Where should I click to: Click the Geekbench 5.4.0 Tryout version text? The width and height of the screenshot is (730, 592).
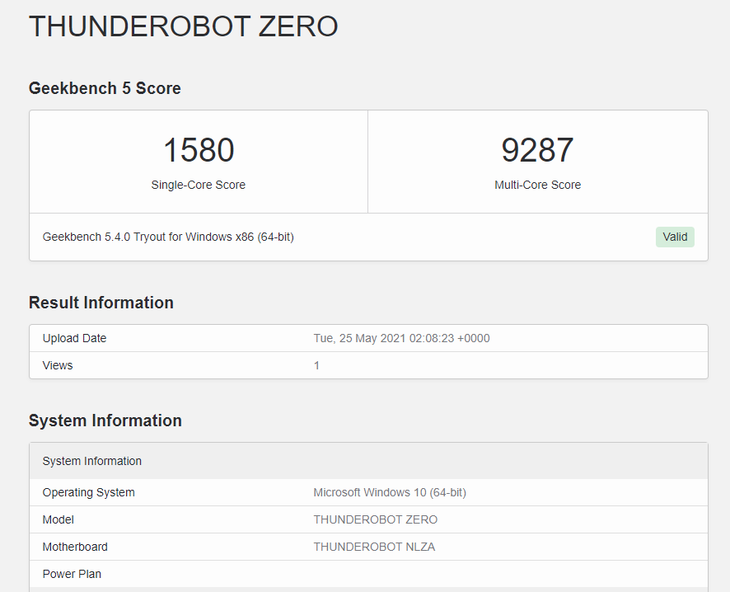[168, 237]
